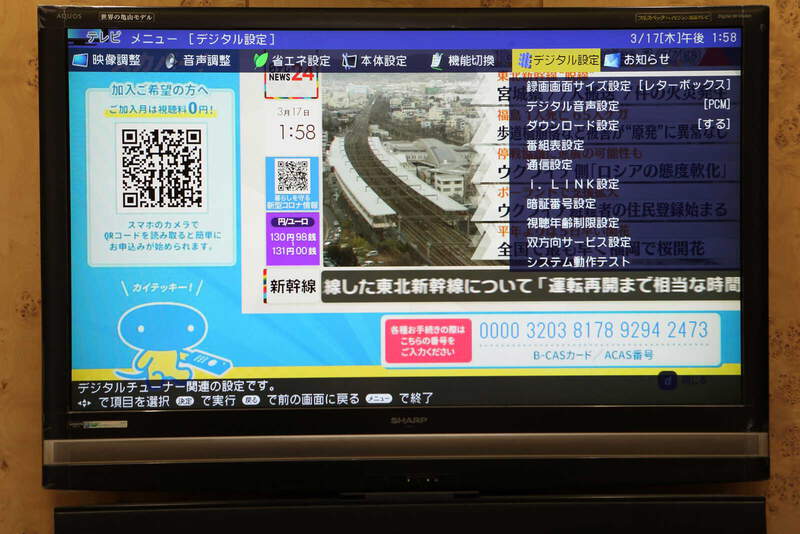Select the お知らせ envelope icon
This screenshot has height=534, width=800.
click(x=611, y=60)
